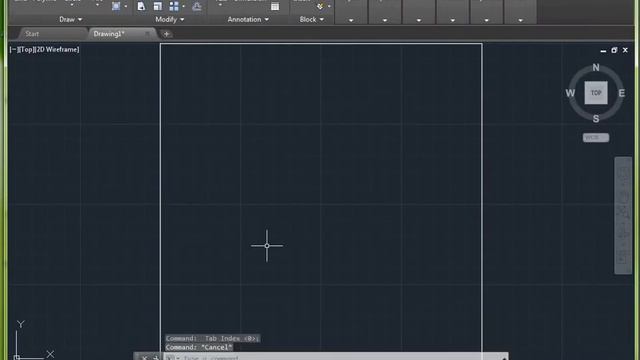Expand the Draw panel title
The height and width of the screenshot is (360, 640).
tap(70, 19)
